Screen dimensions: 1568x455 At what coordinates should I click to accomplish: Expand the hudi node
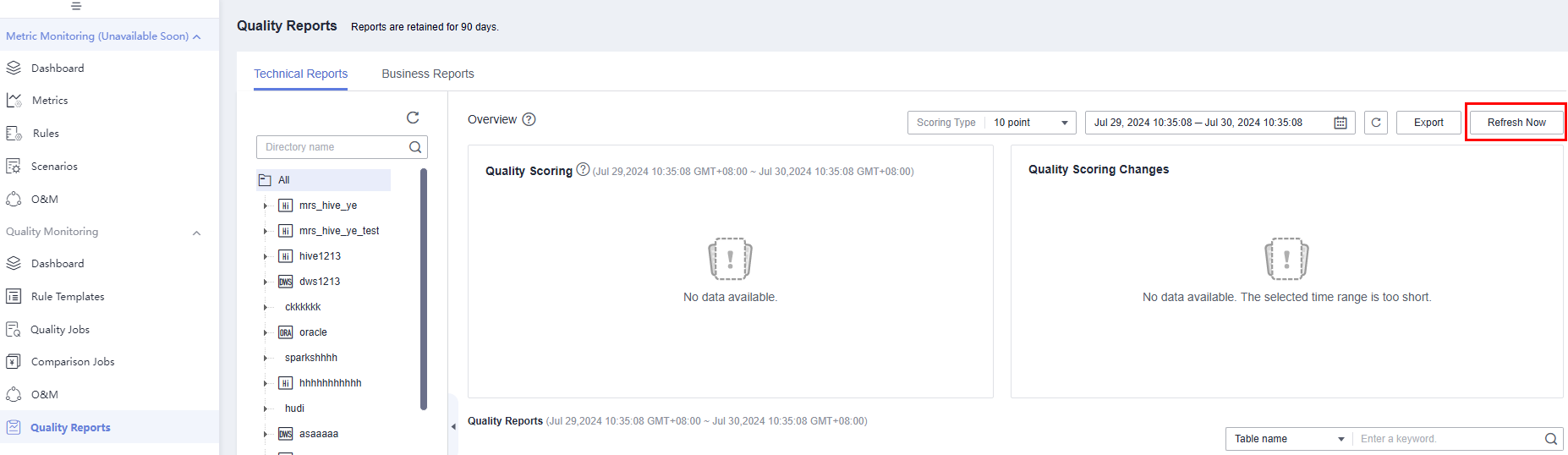coord(265,408)
